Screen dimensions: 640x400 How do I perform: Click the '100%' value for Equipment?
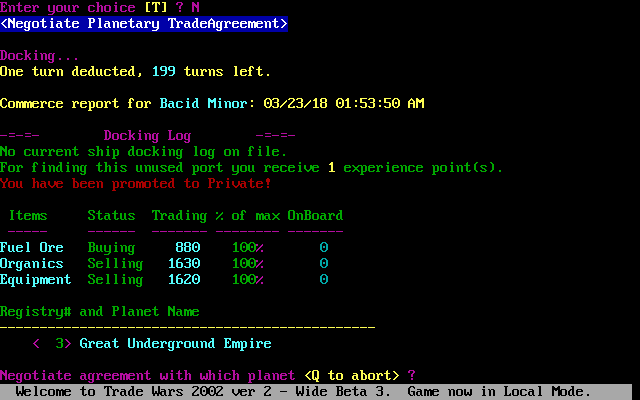[x=248, y=280]
